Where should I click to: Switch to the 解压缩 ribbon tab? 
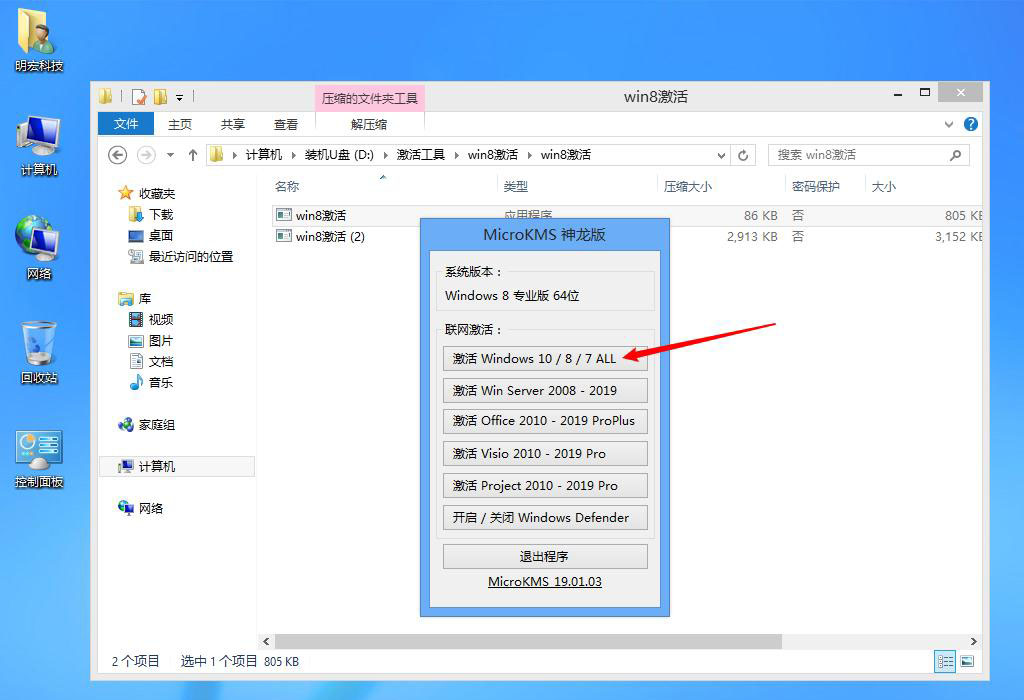[x=369, y=124]
